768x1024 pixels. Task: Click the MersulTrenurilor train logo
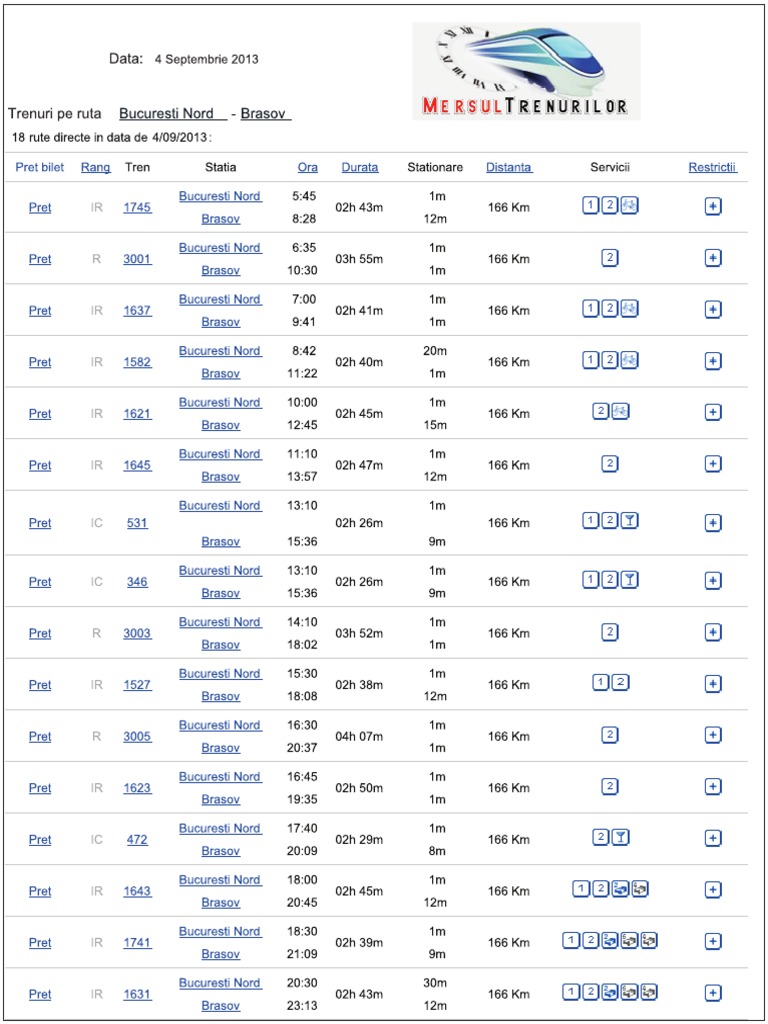point(526,71)
